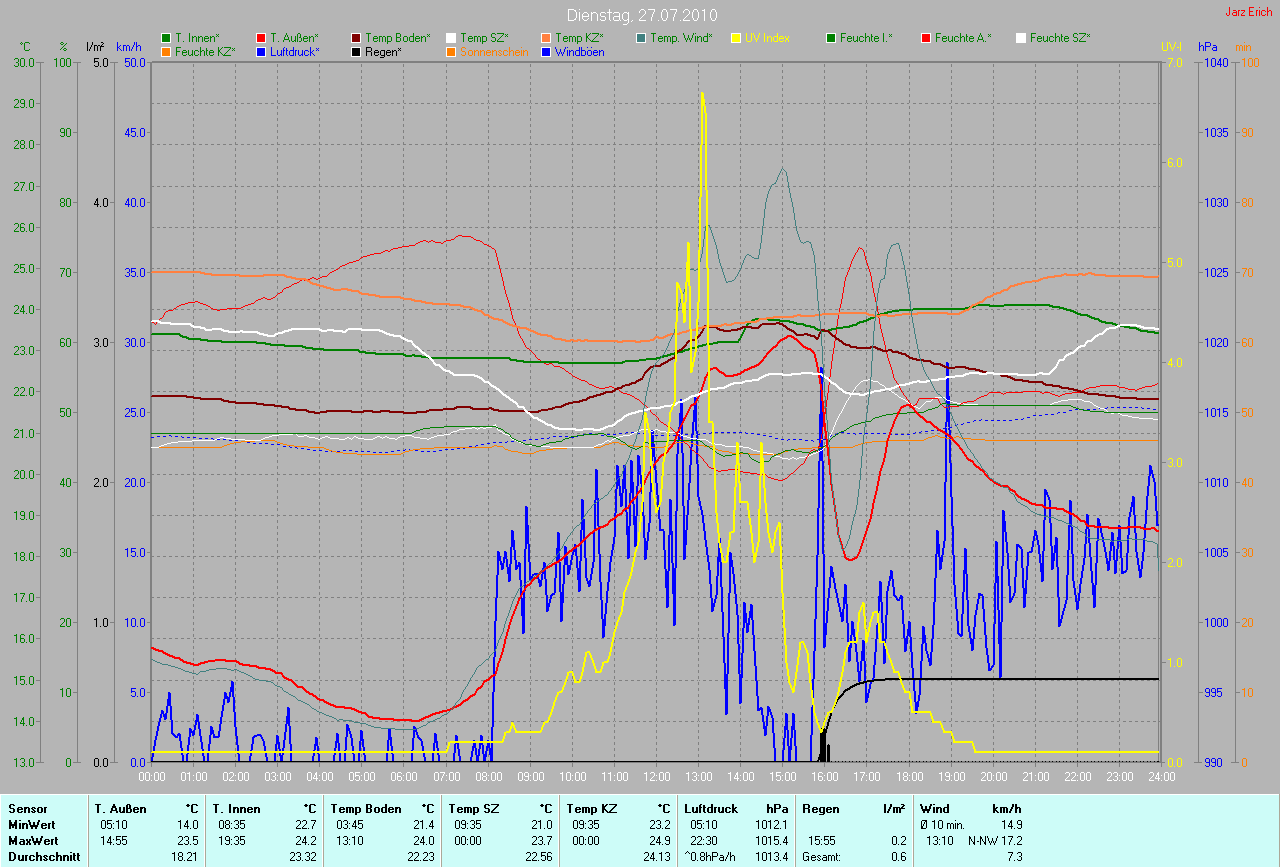1280x867 pixels.
Task: Click the hPa axis unit label
Action: (x=1209, y=47)
